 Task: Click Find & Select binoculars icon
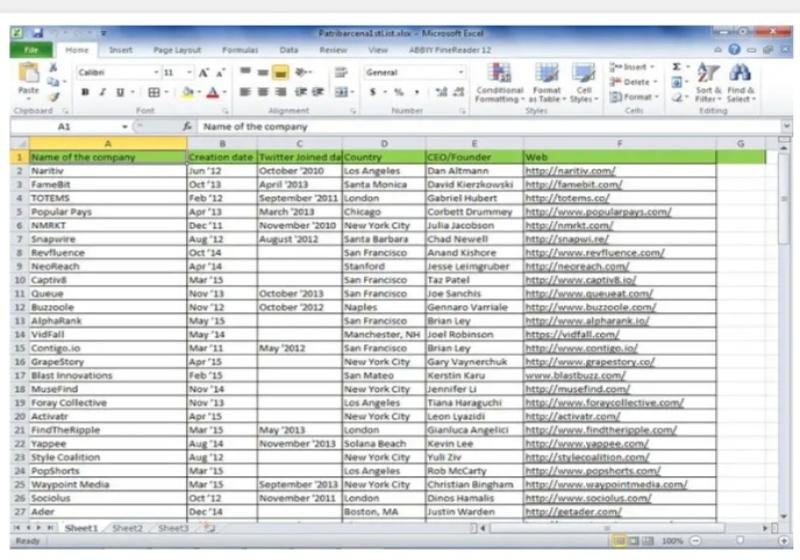click(x=740, y=82)
